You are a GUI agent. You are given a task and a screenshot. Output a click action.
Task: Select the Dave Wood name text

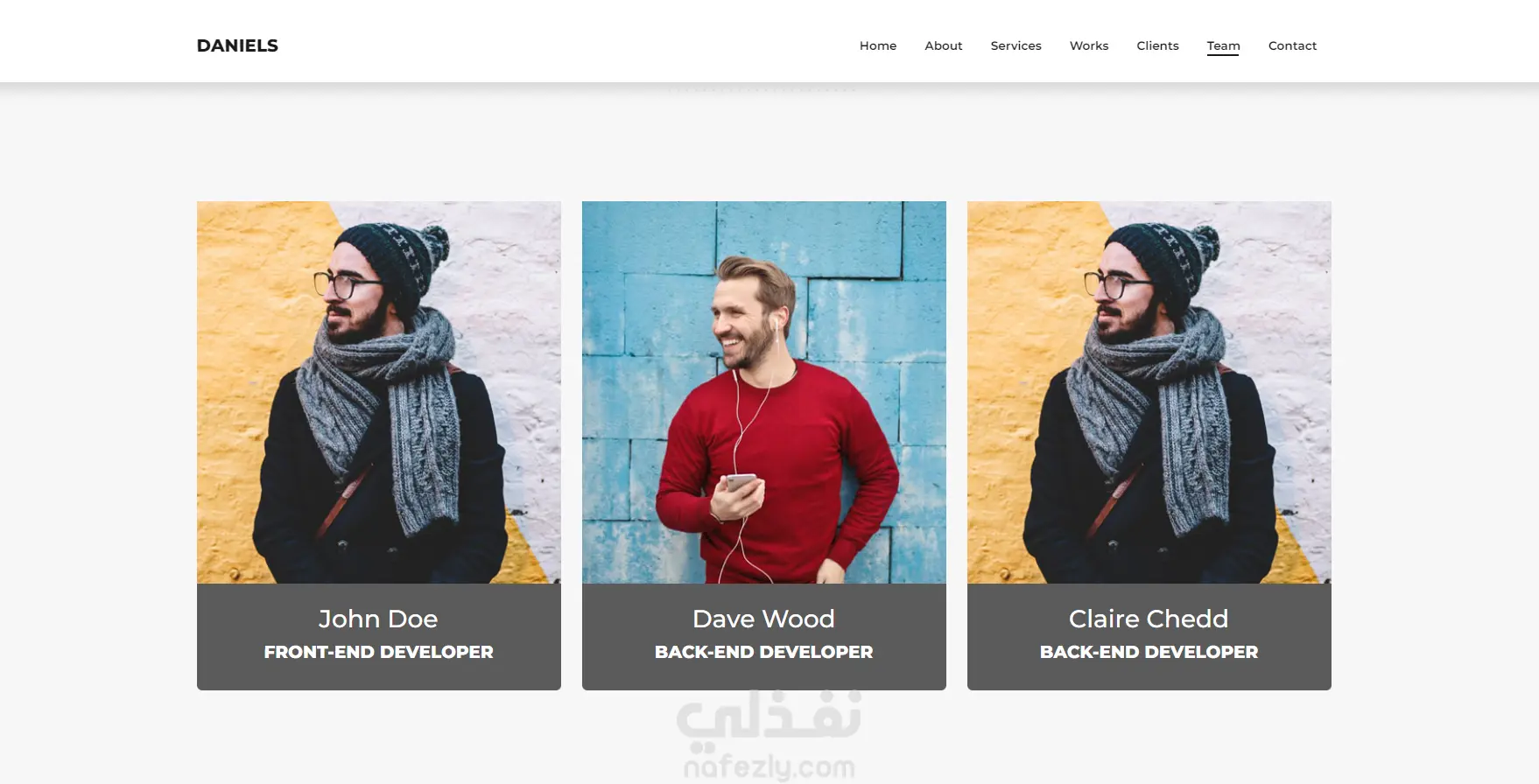point(763,619)
